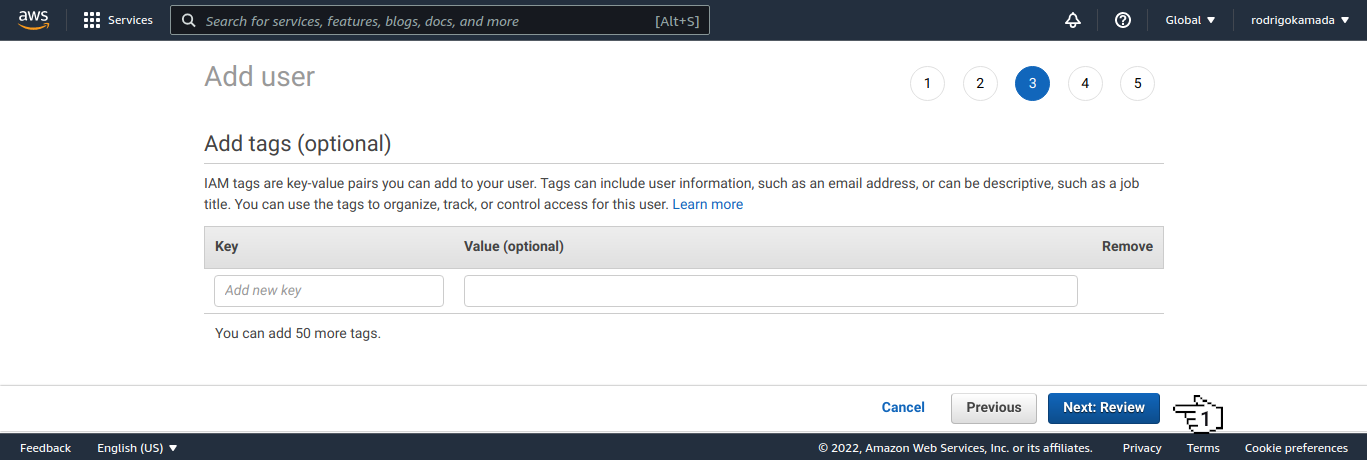Open the notifications bell

(x=1073, y=20)
